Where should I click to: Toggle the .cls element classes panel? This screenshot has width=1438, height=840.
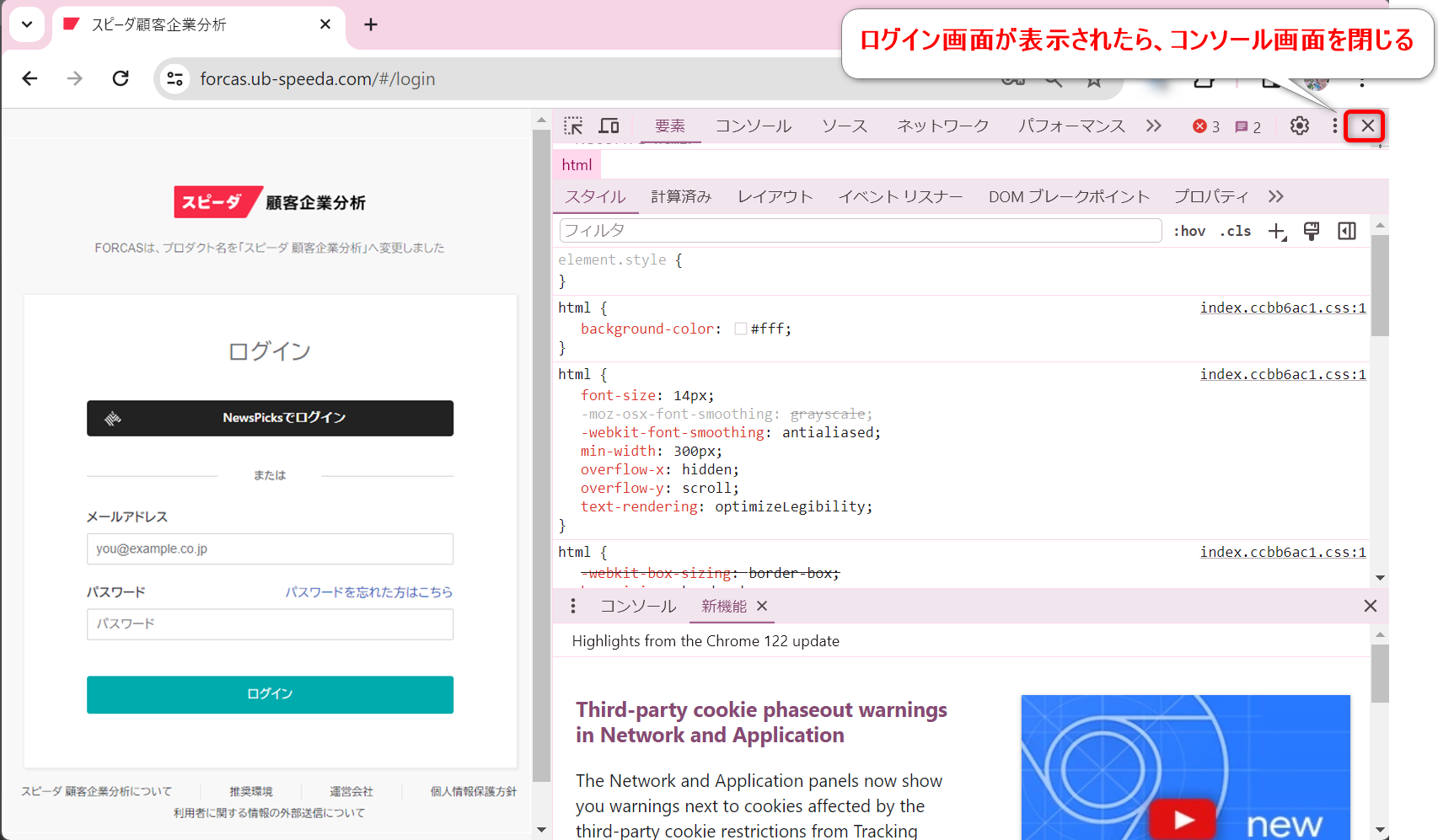pos(1236,232)
